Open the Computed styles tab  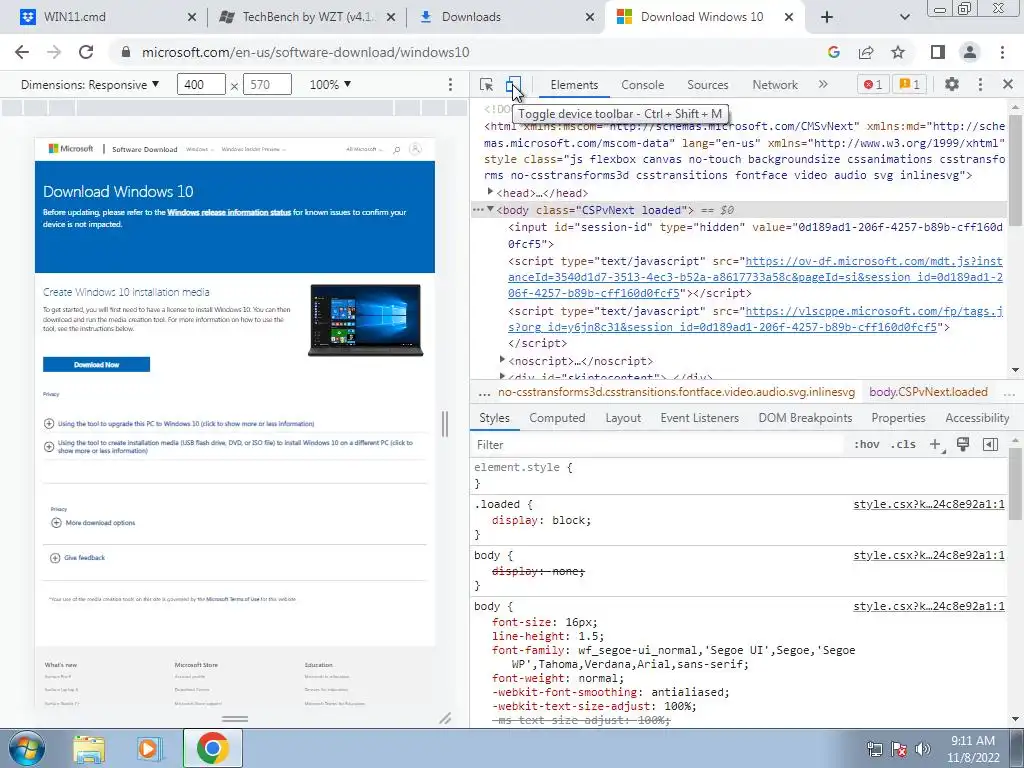click(x=557, y=418)
